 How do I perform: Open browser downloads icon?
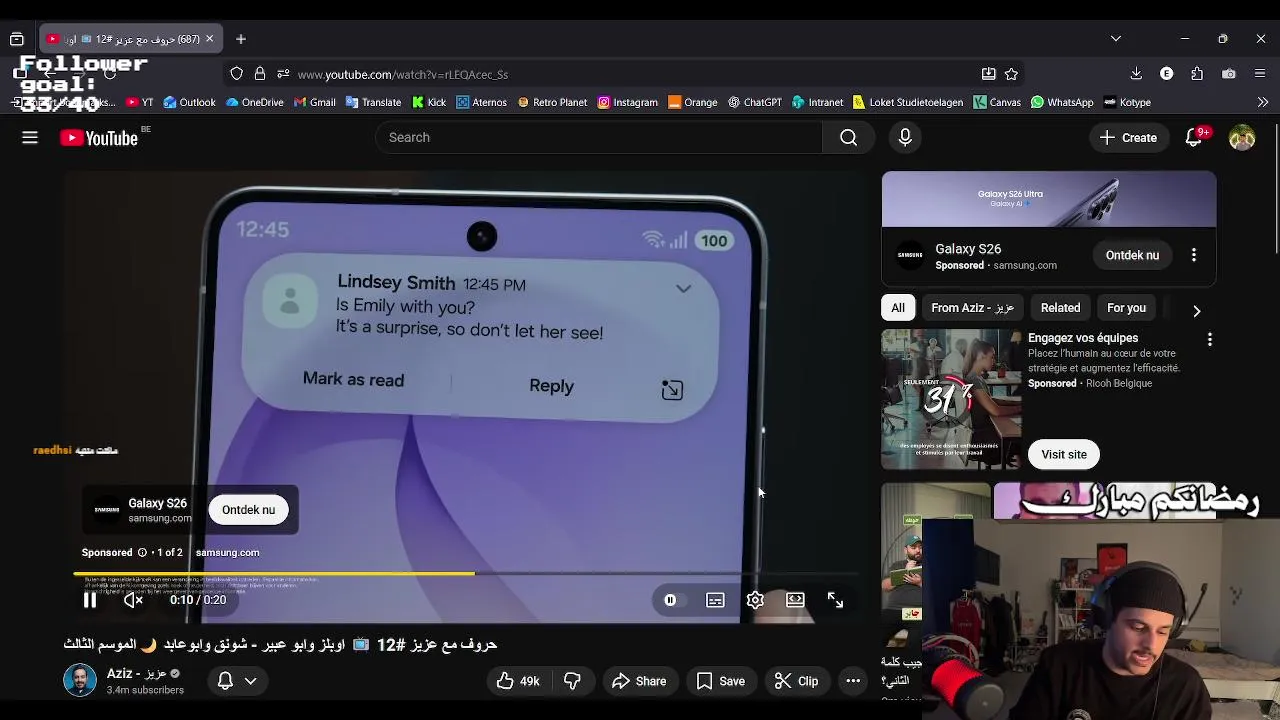(x=1136, y=74)
